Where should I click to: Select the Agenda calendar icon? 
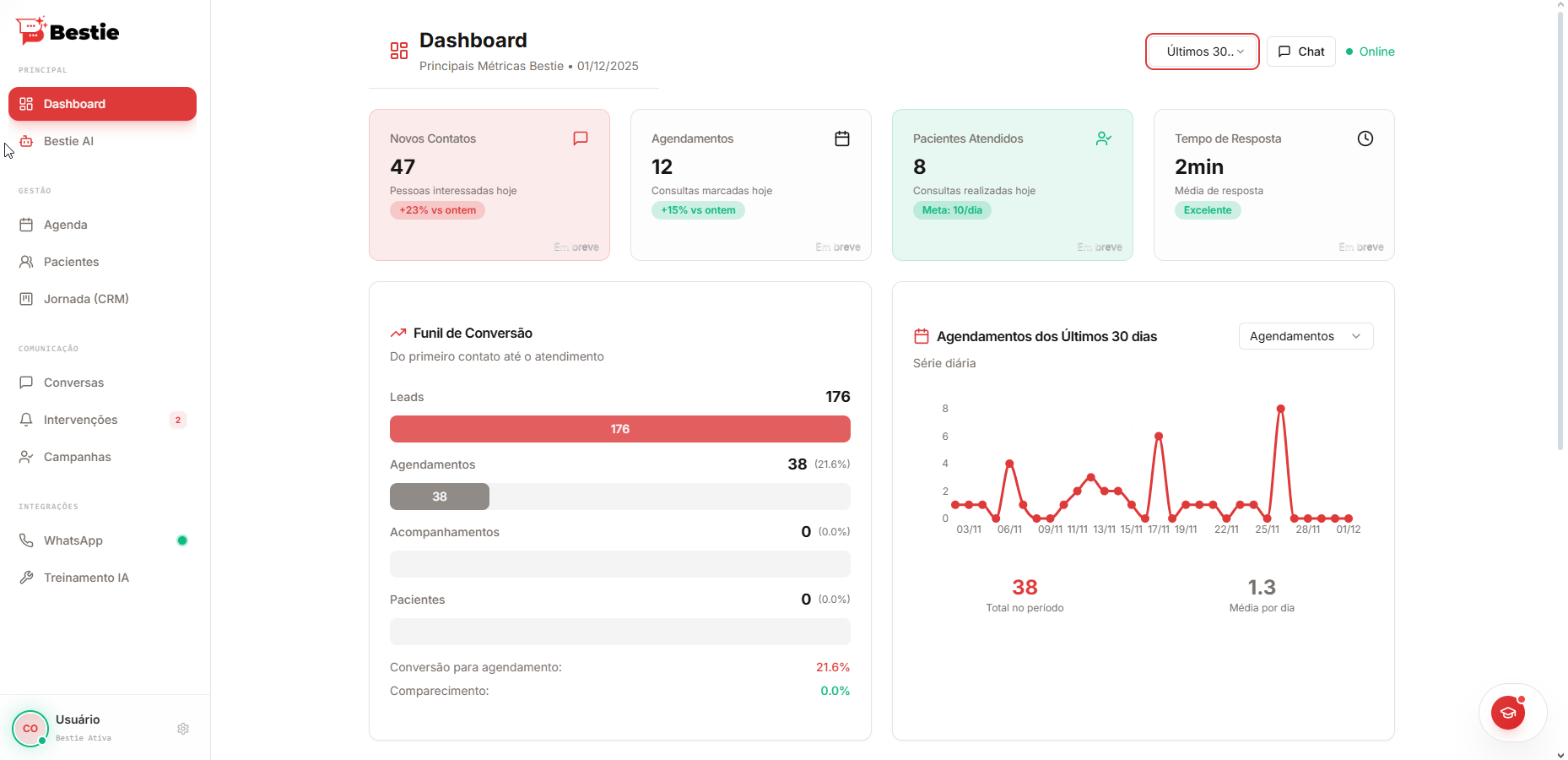point(26,225)
